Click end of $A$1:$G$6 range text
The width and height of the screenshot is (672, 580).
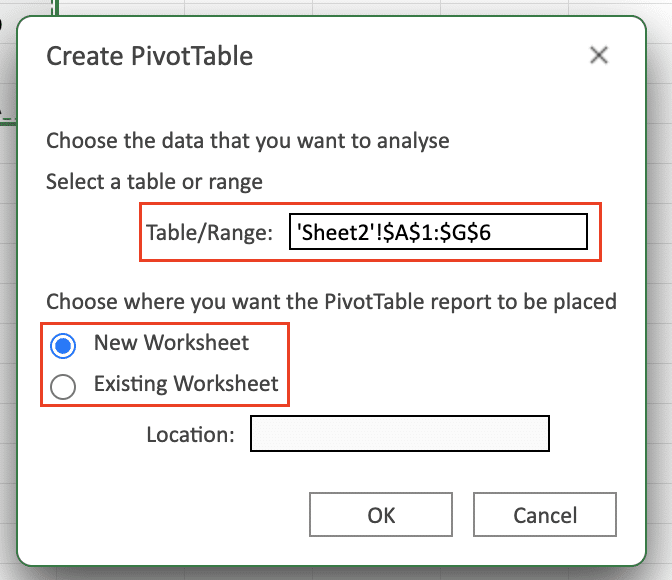[490, 232]
